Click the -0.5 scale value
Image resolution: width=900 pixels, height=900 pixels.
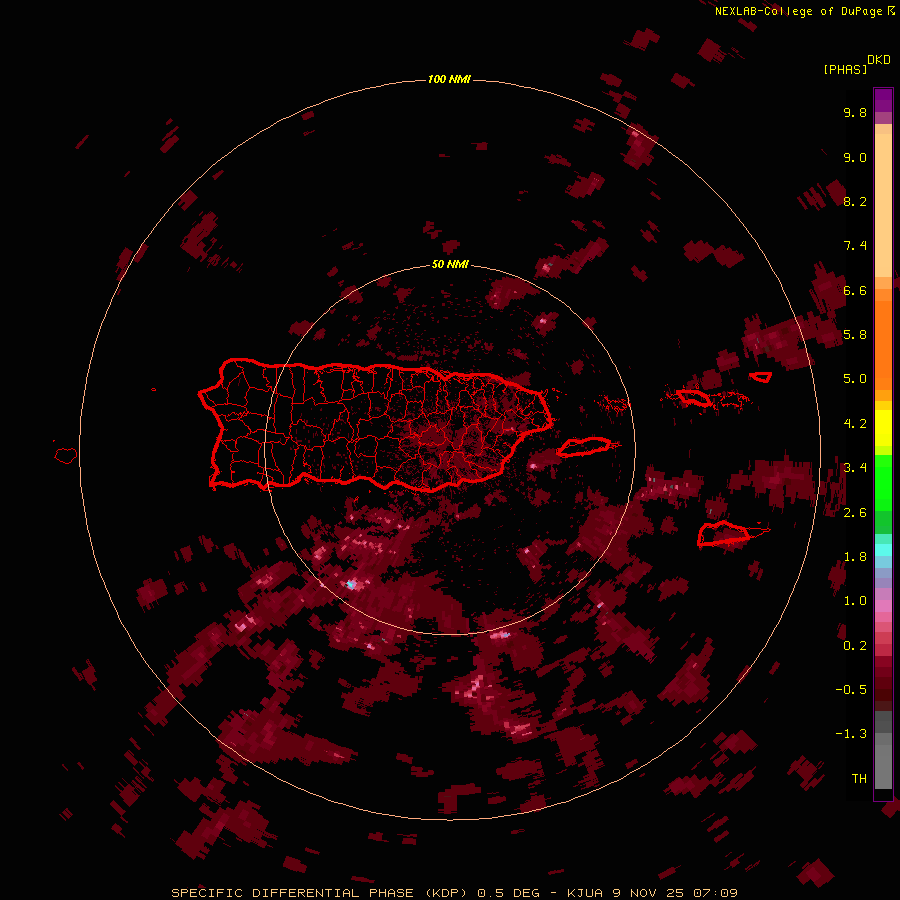point(851,690)
